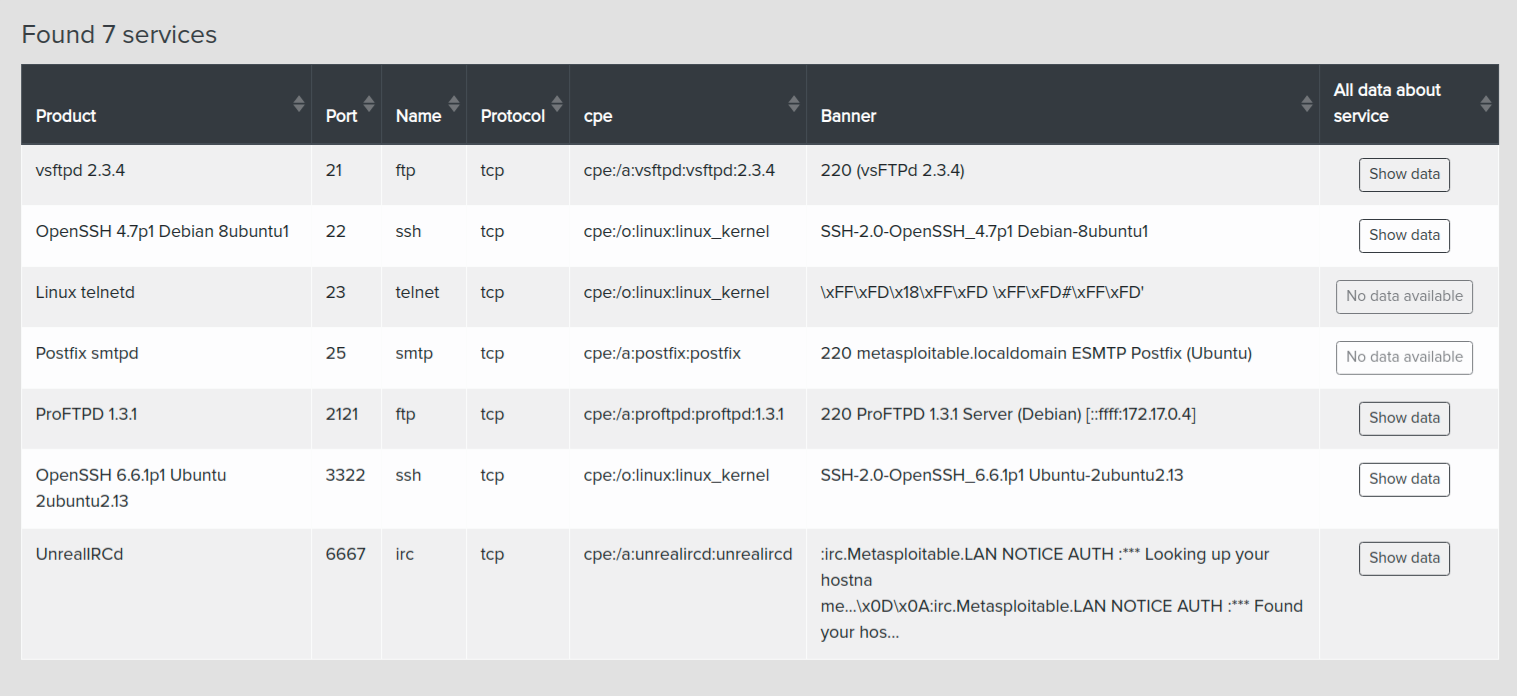1517x696 pixels.
Task: Click the sort icon on the Name column
Action: [452, 103]
